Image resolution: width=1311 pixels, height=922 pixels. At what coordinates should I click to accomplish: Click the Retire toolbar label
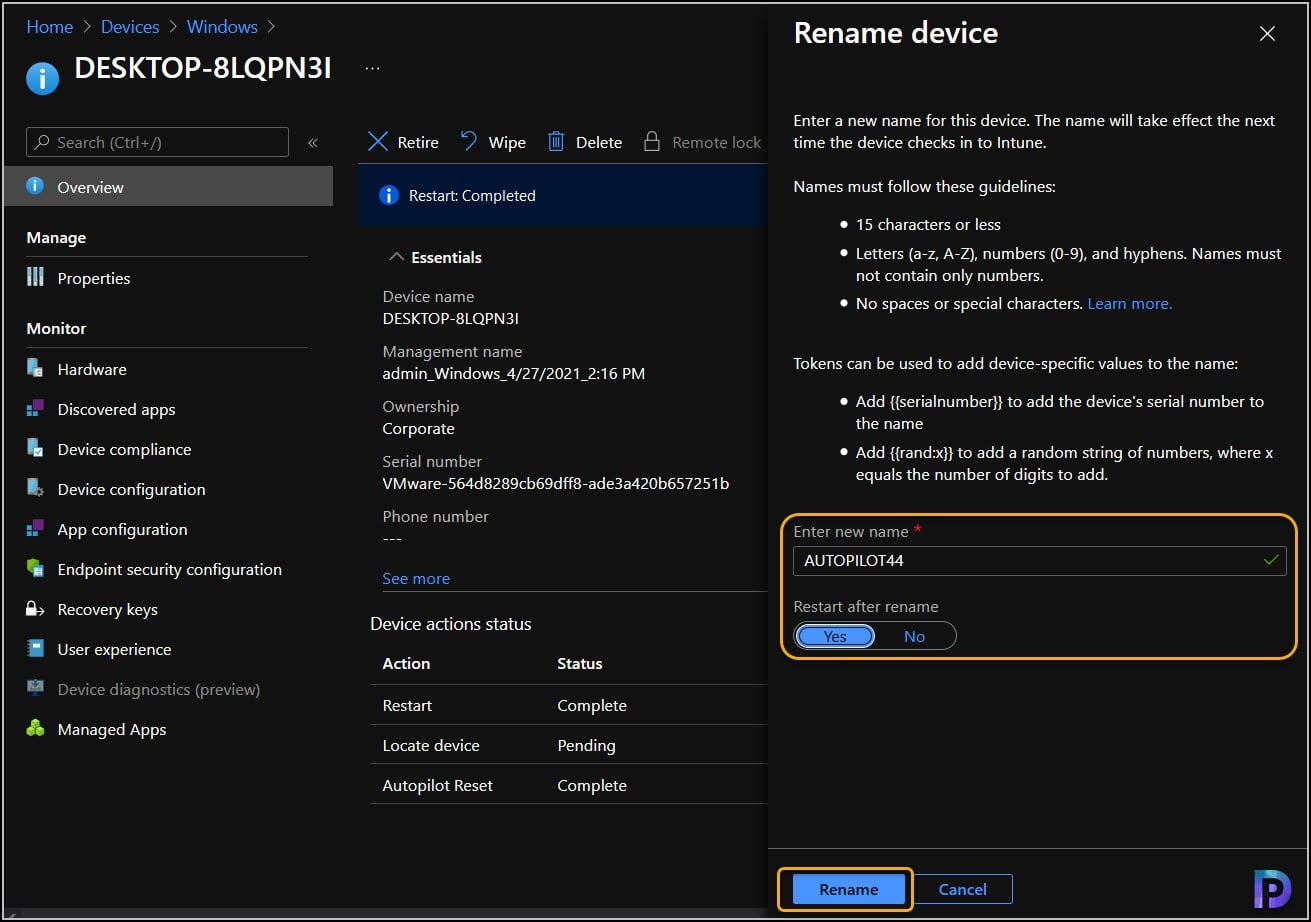tap(418, 142)
